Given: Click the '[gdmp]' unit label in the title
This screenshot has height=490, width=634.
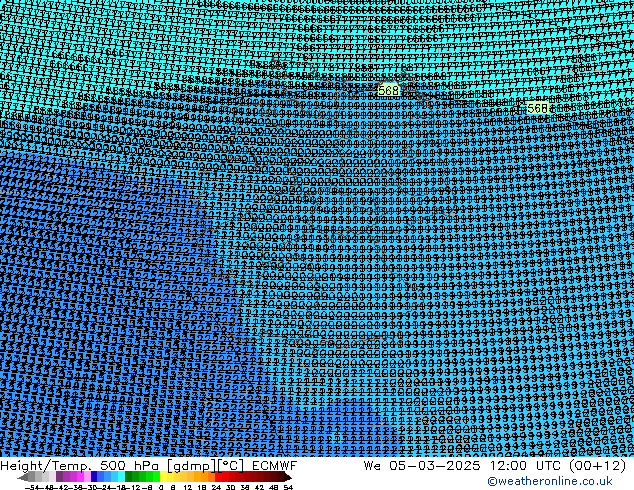Looking at the screenshot, I should click(x=191, y=466).
